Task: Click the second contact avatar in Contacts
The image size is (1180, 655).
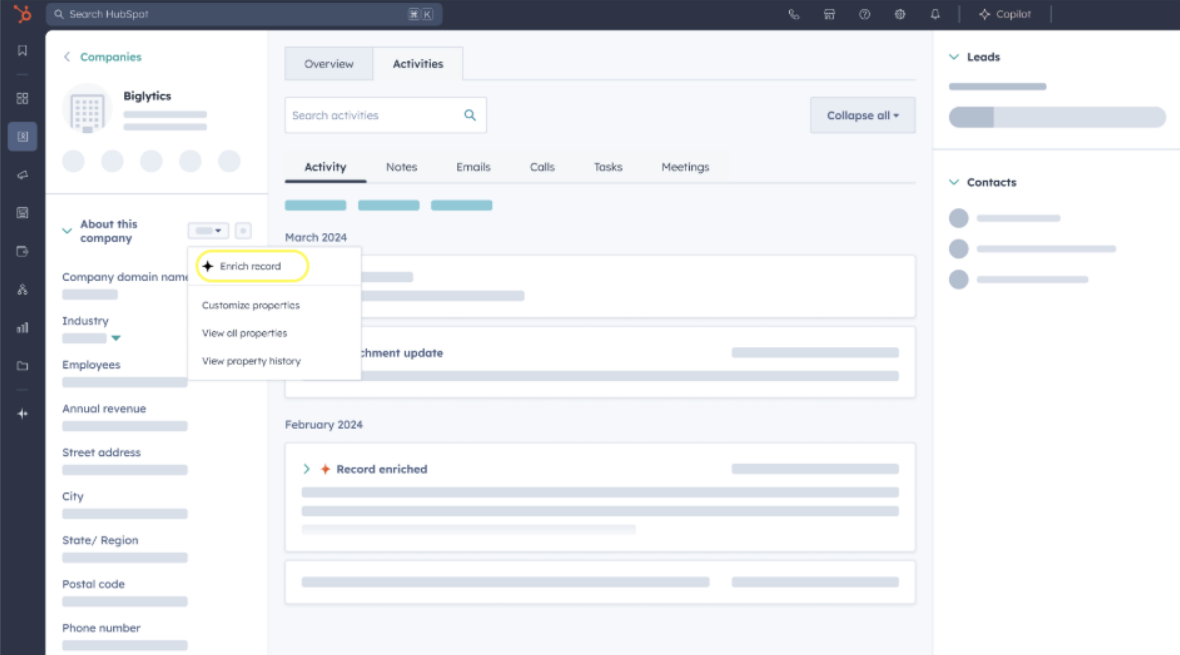Action: [x=959, y=248]
